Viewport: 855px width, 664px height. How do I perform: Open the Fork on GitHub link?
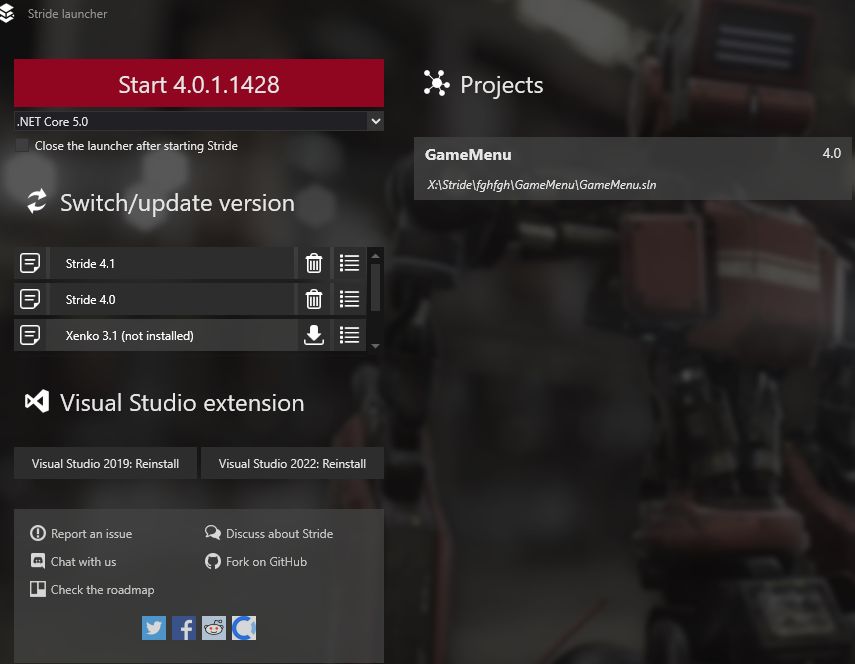pos(266,562)
